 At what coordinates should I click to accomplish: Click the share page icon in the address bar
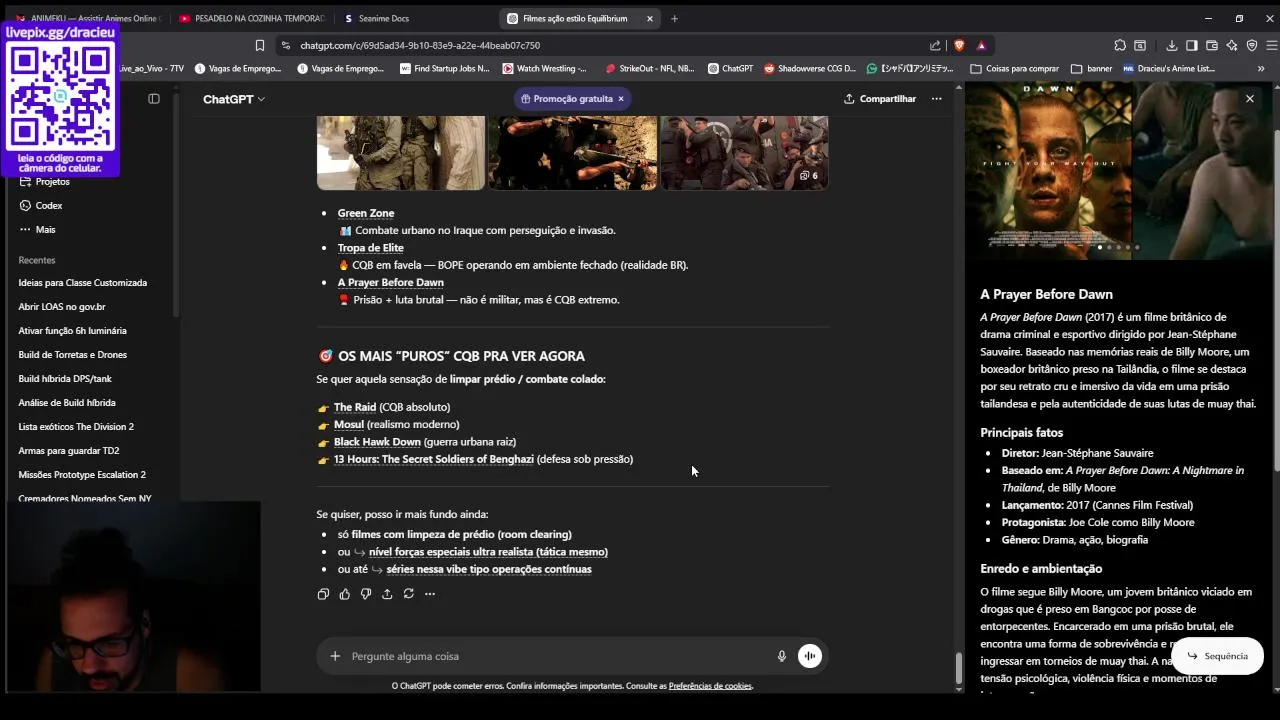pyautogui.click(x=935, y=45)
